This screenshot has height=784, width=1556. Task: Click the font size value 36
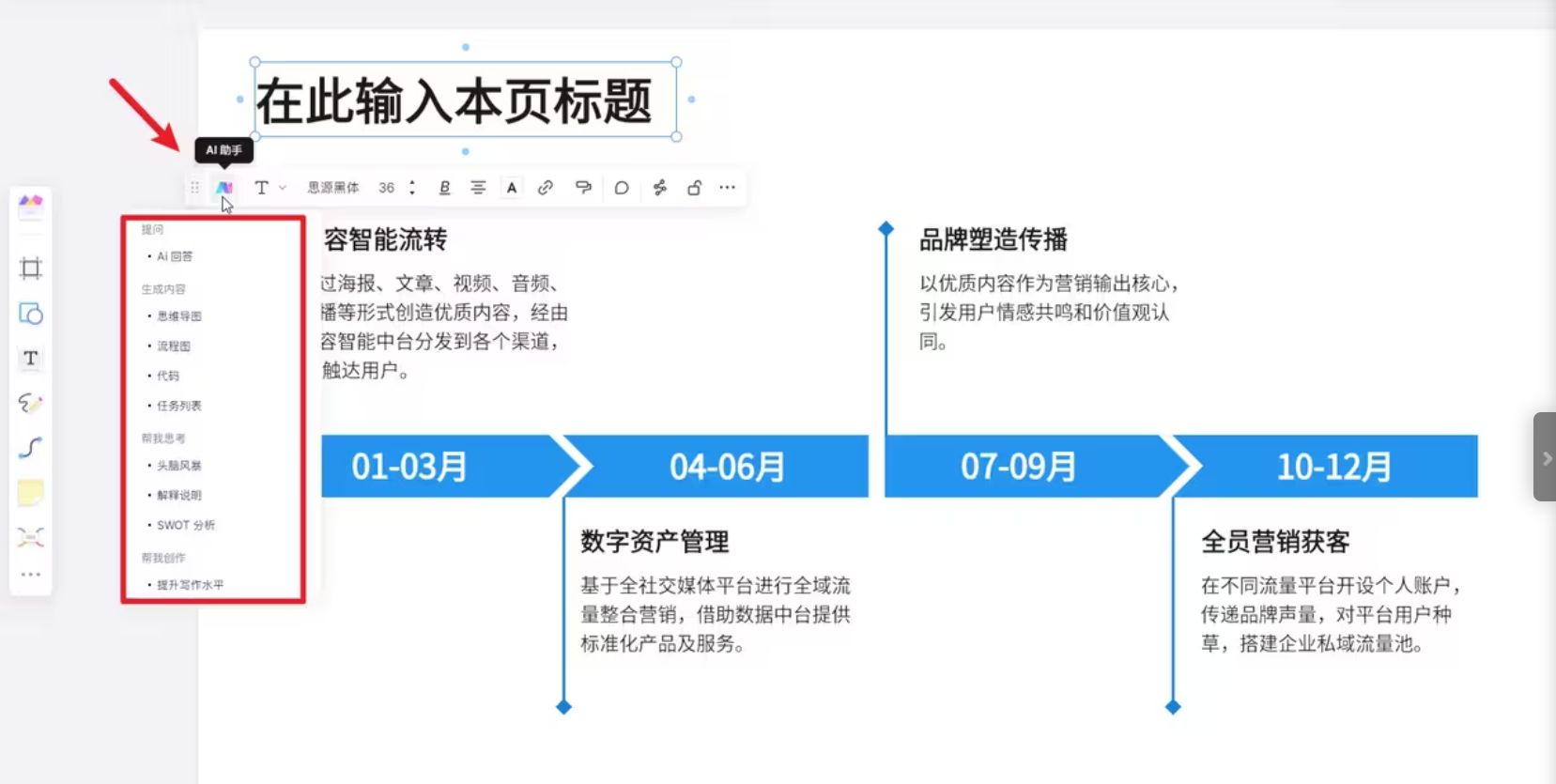point(386,188)
